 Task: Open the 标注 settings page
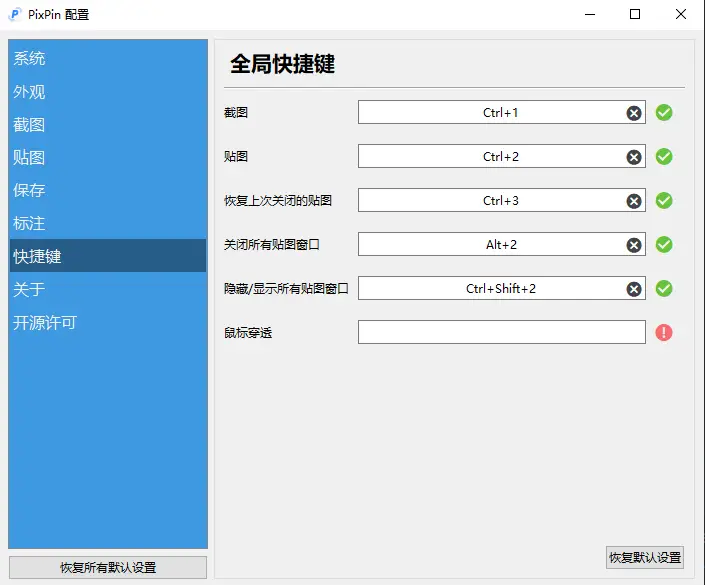pyautogui.click(x=107, y=223)
